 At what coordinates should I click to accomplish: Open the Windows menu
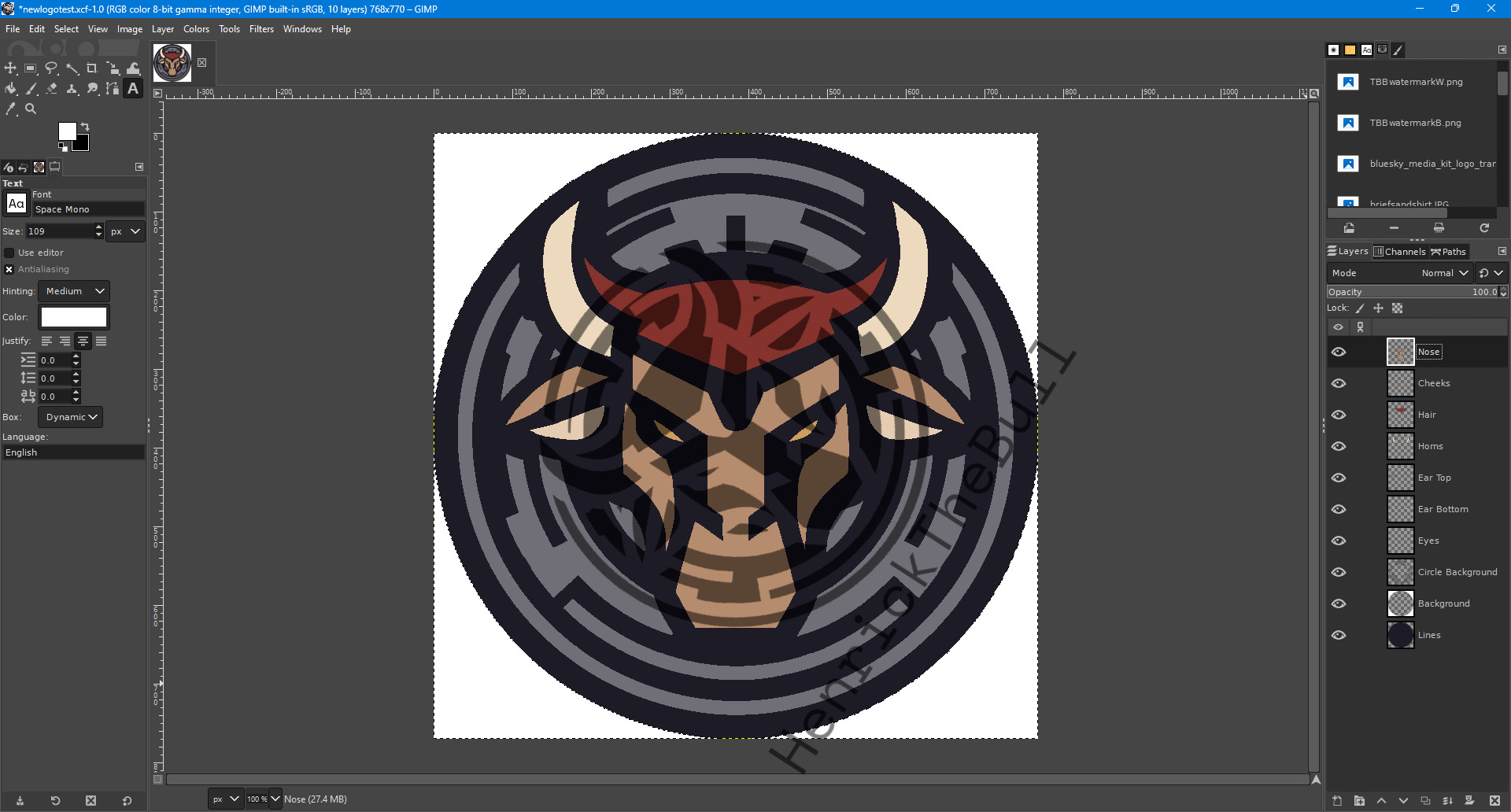302,29
